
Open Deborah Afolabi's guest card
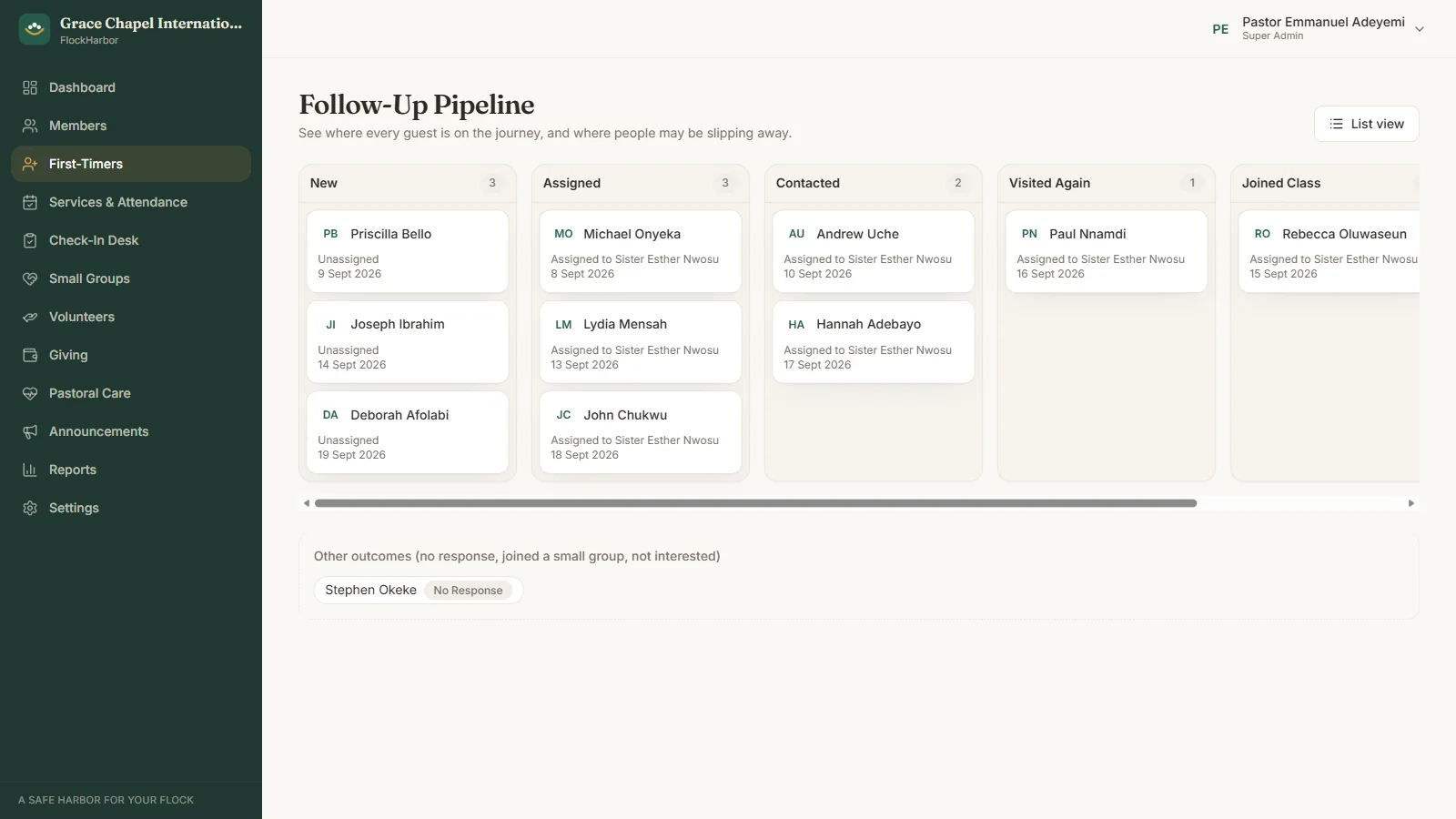[408, 432]
